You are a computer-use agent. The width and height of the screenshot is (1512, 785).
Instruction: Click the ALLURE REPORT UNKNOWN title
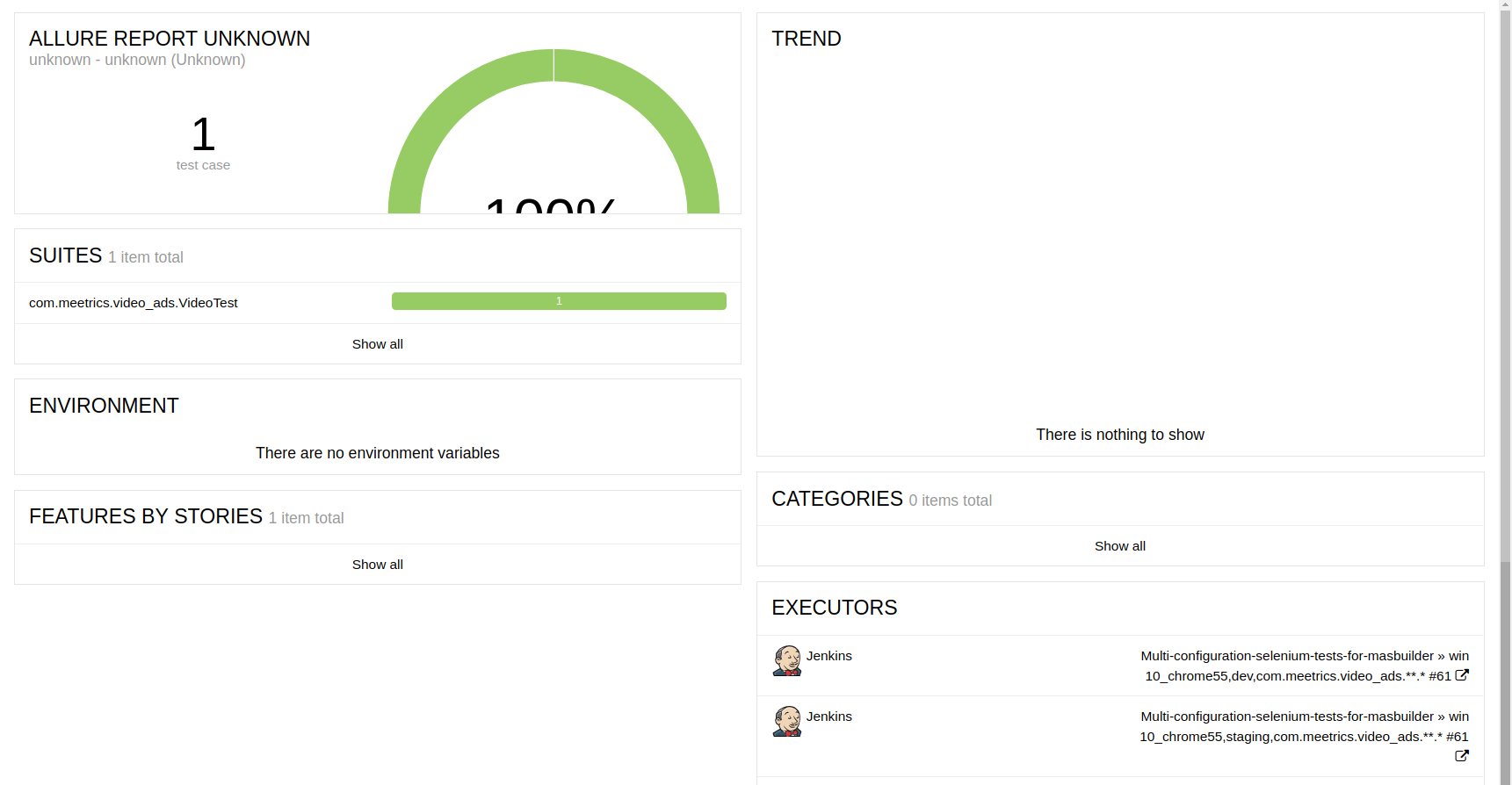[169, 38]
